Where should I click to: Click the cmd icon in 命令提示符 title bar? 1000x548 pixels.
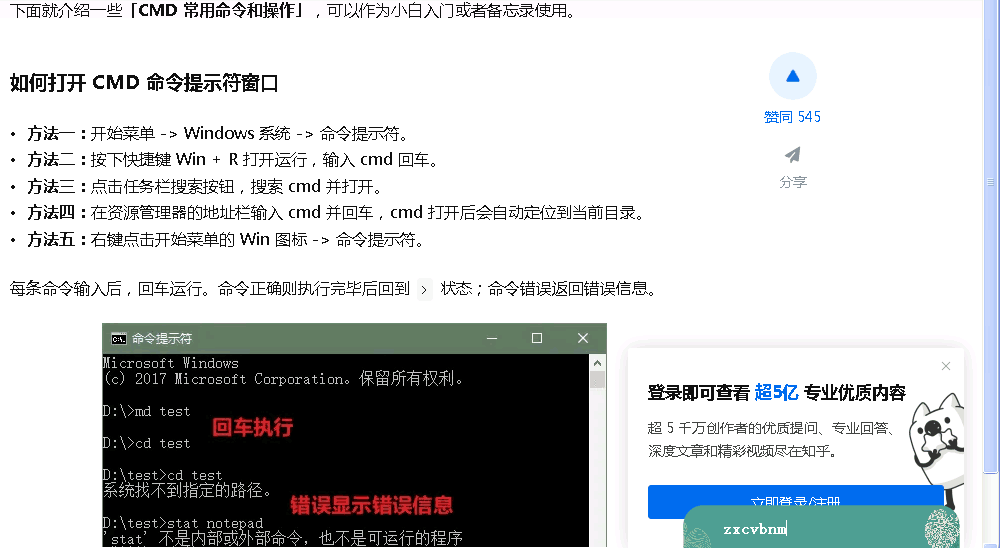119,338
